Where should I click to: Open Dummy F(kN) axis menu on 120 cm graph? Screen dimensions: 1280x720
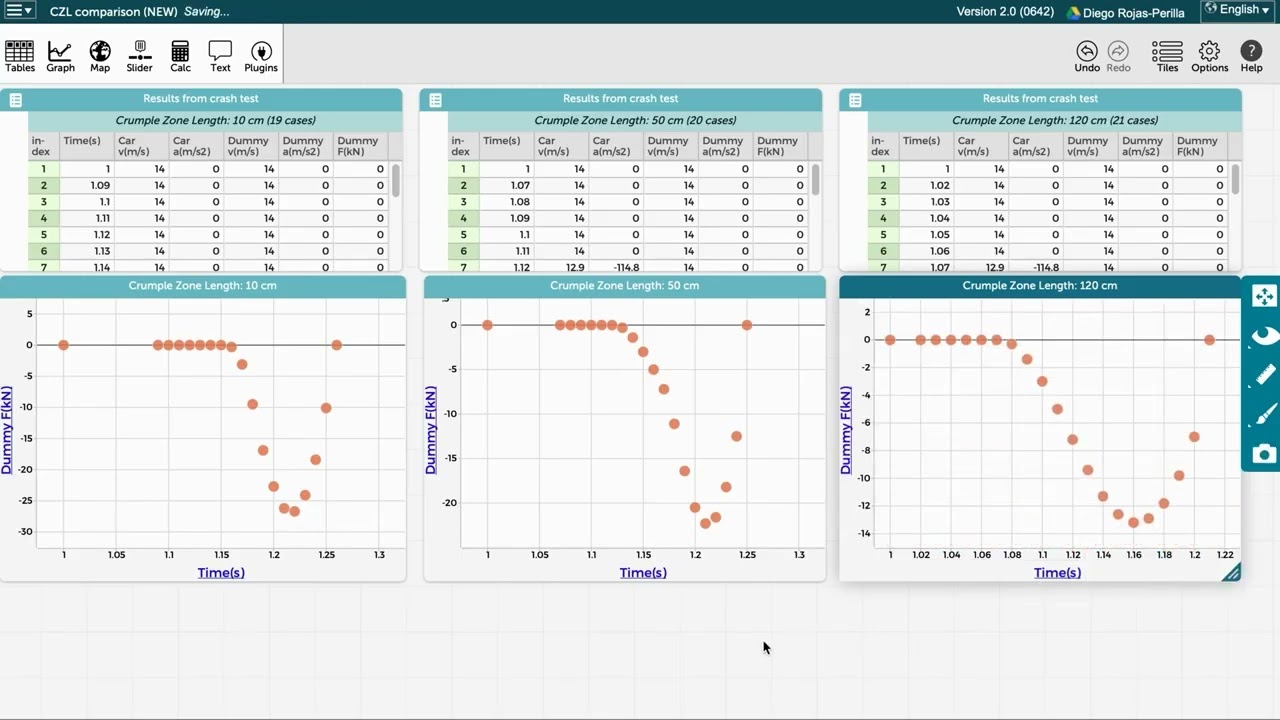point(846,430)
